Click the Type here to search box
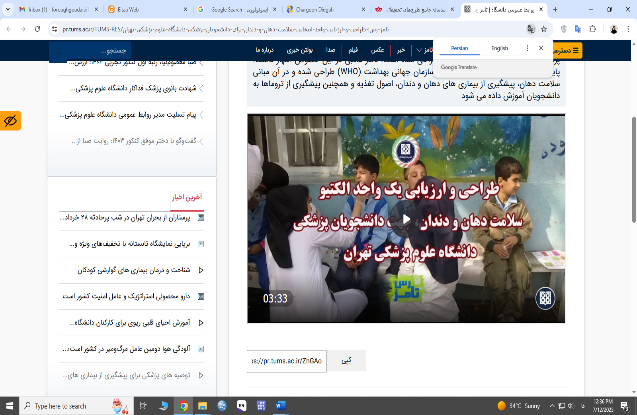 75,406
